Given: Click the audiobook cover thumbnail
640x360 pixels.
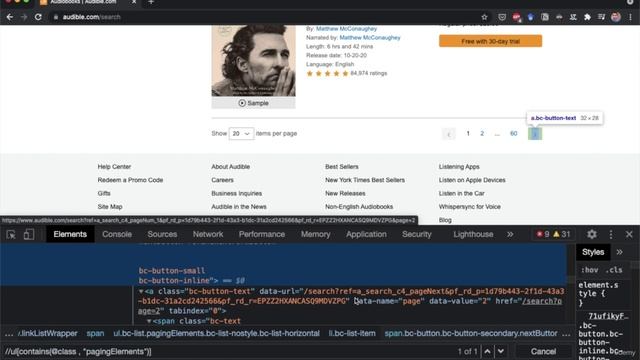Looking at the screenshot, I should [253, 60].
